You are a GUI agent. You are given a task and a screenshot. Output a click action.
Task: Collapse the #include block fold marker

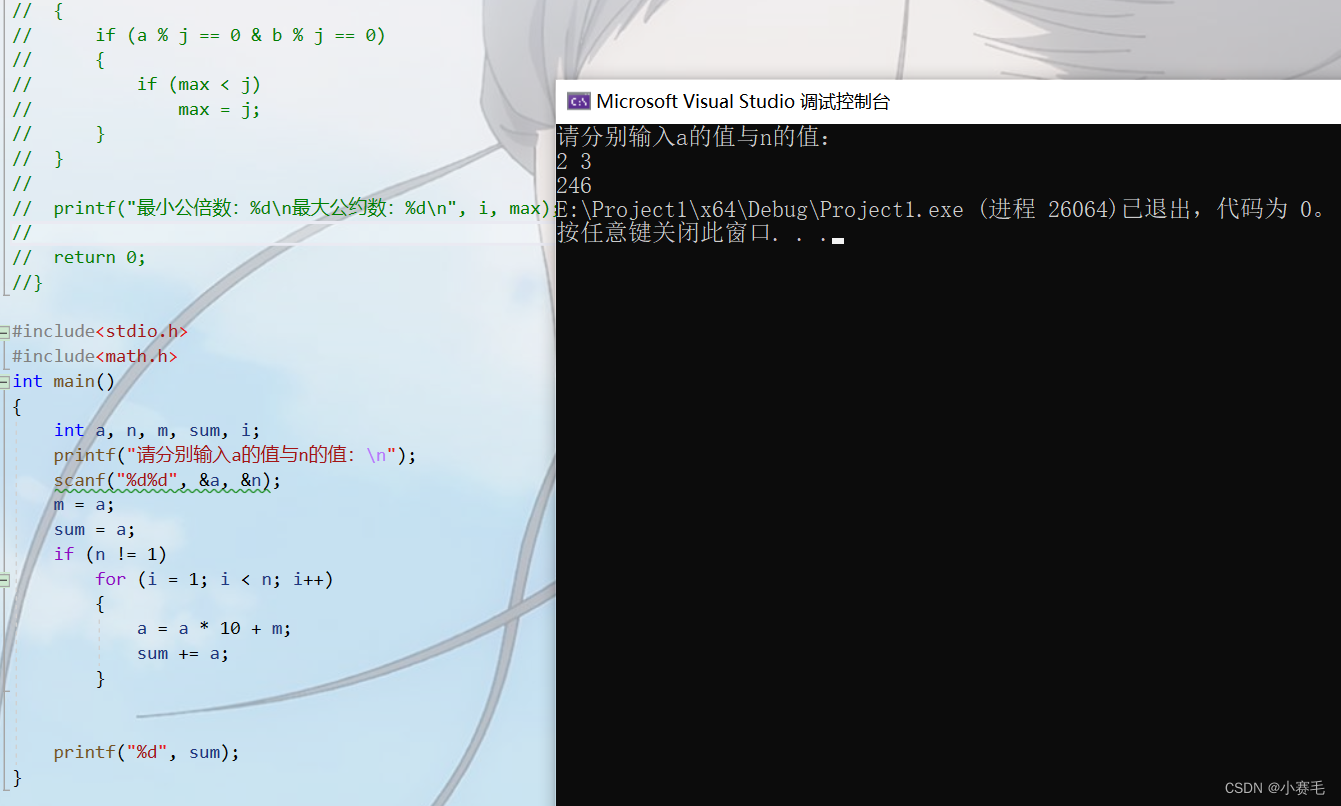point(4,331)
